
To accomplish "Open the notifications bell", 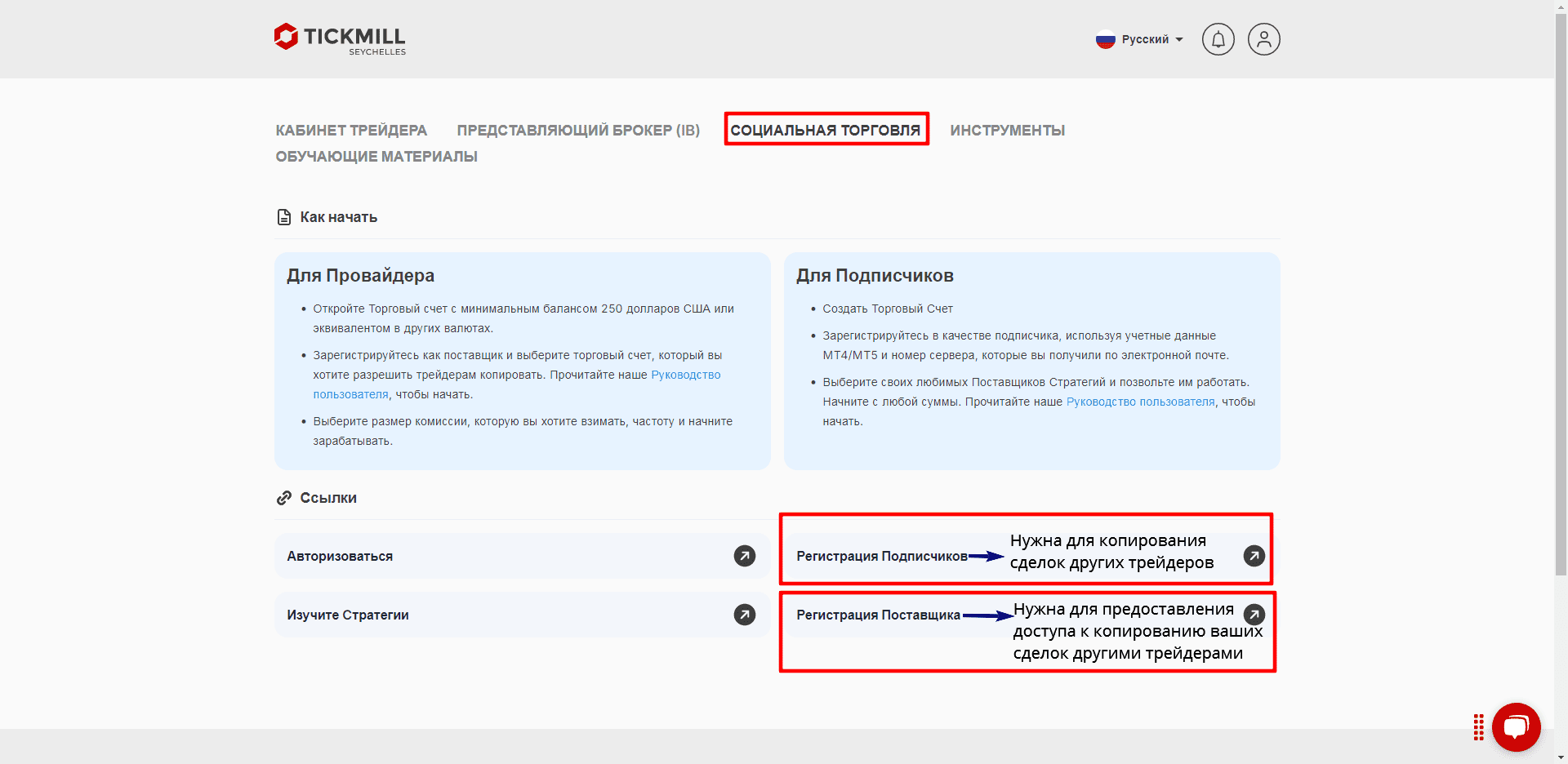I will click(1218, 39).
